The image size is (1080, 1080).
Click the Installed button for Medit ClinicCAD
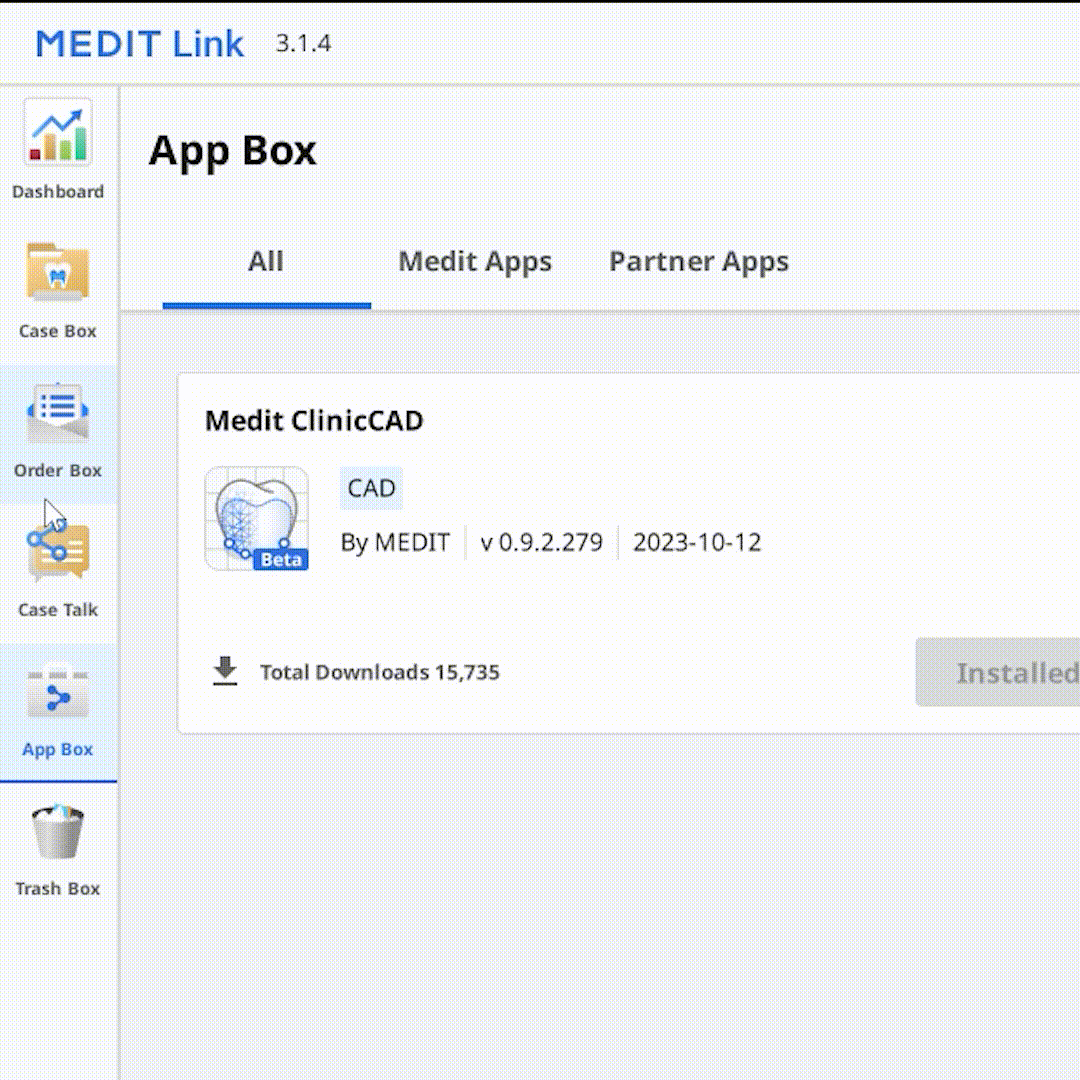pos(997,672)
